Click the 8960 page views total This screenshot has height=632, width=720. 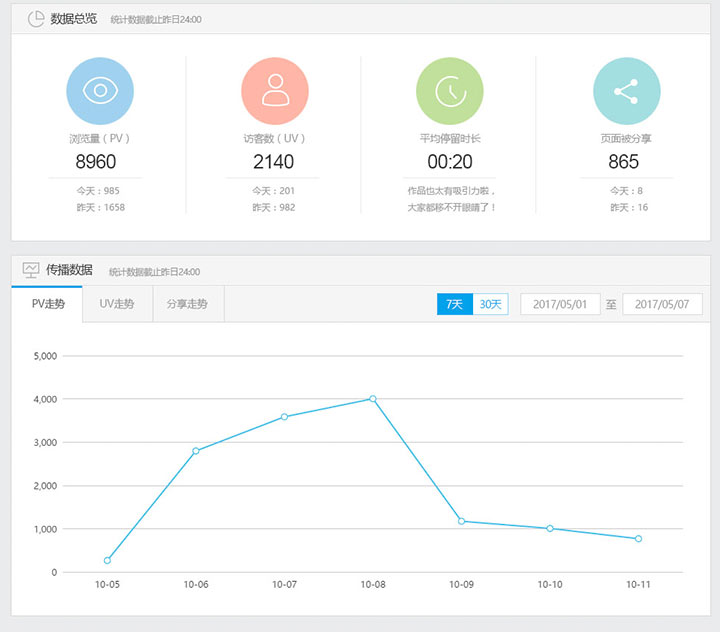click(96, 162)
